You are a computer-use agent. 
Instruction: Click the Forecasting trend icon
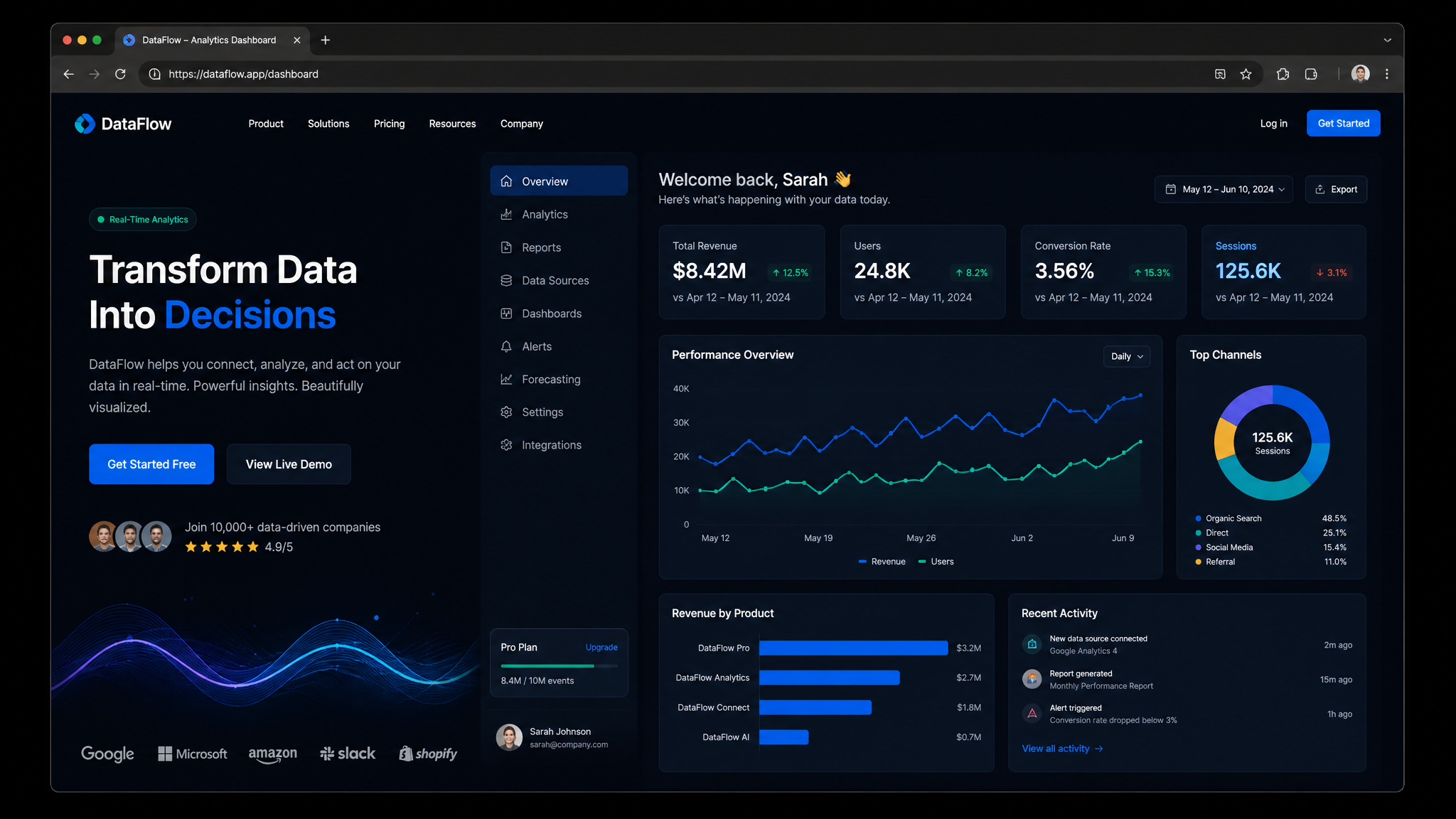click(x=506, y=379)
